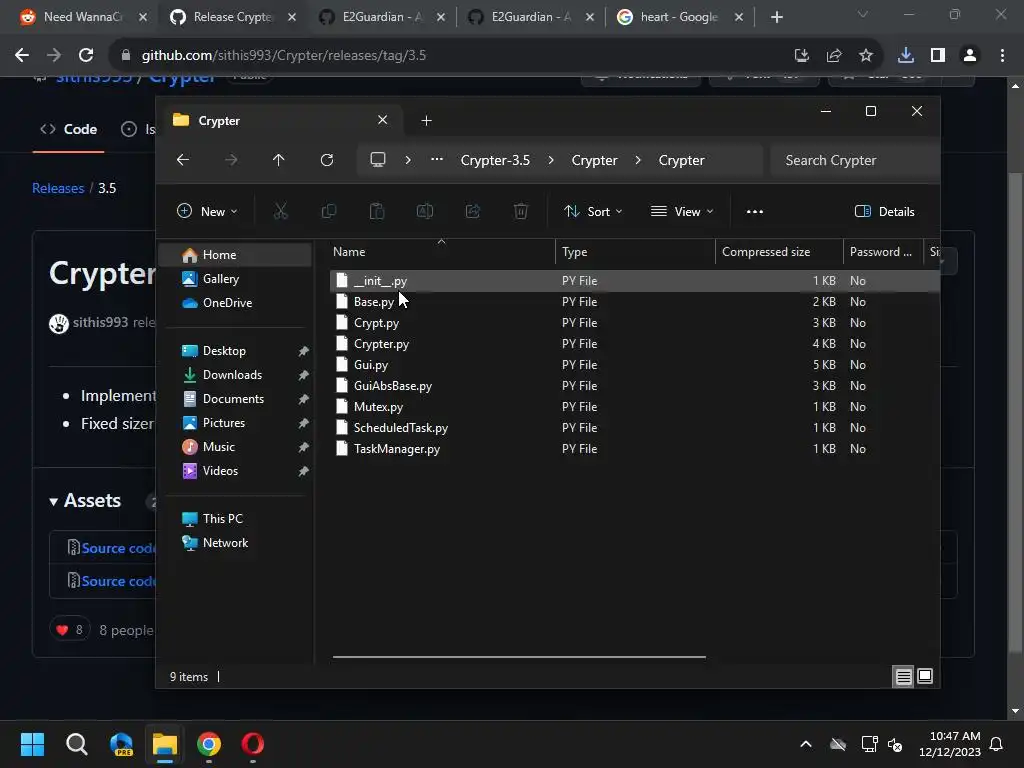This screenshot has width=1024, height=768.
Task: Refresh the Explorer folder view
Action: [327, 160]
